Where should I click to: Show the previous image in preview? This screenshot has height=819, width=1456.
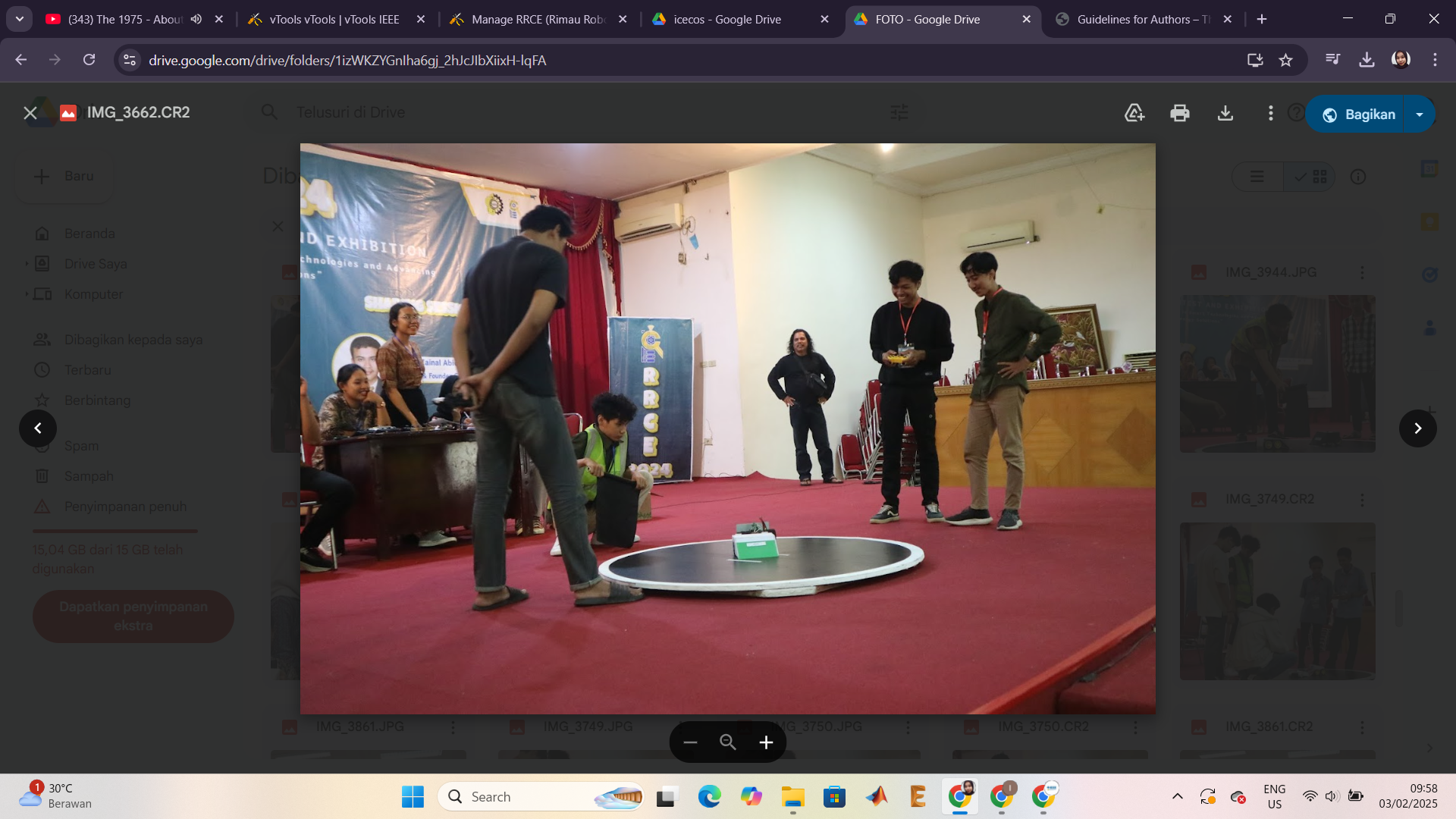(x=38, y=428)
